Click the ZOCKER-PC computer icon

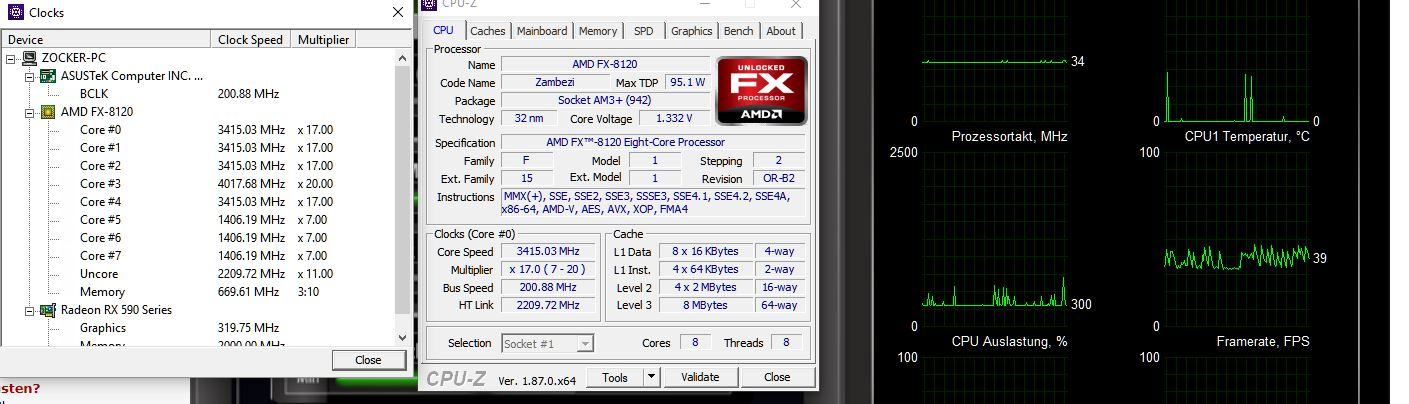[29, 58]
